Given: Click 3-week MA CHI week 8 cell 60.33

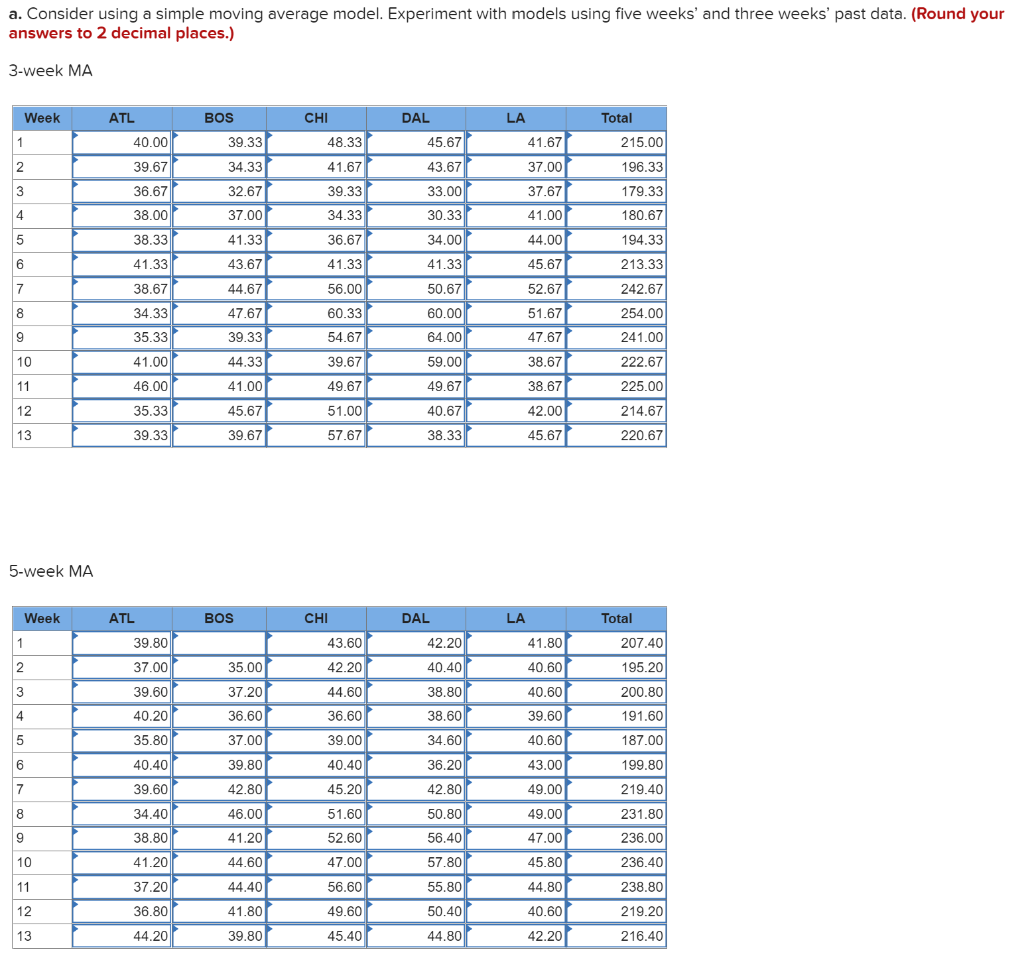Looking at the screenshot, I should [x=316, y=313].
